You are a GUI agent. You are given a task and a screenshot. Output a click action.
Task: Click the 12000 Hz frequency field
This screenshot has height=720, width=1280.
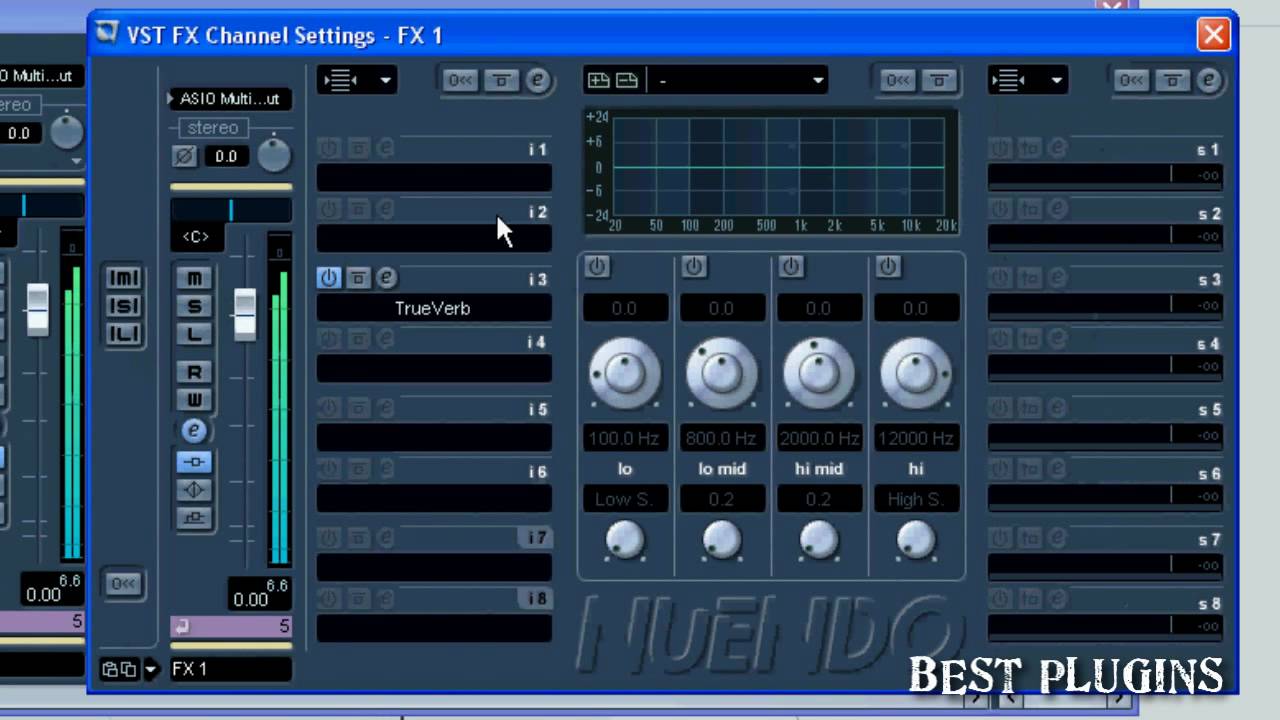[x=916, y=438]
